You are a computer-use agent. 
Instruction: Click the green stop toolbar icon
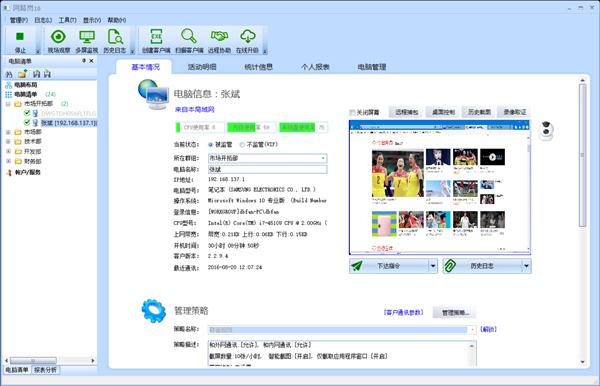[20, 36]
